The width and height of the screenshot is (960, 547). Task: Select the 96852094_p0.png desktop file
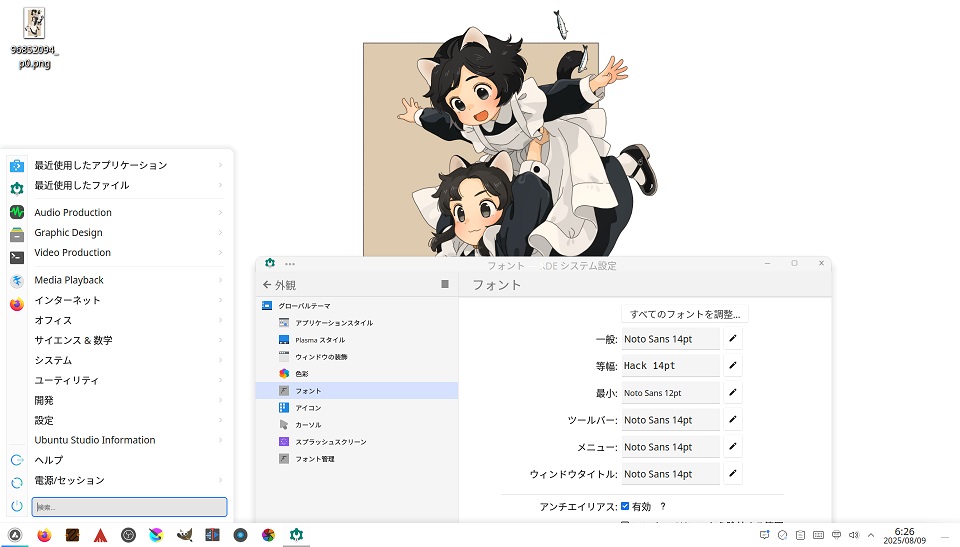(x=34, y=38)
